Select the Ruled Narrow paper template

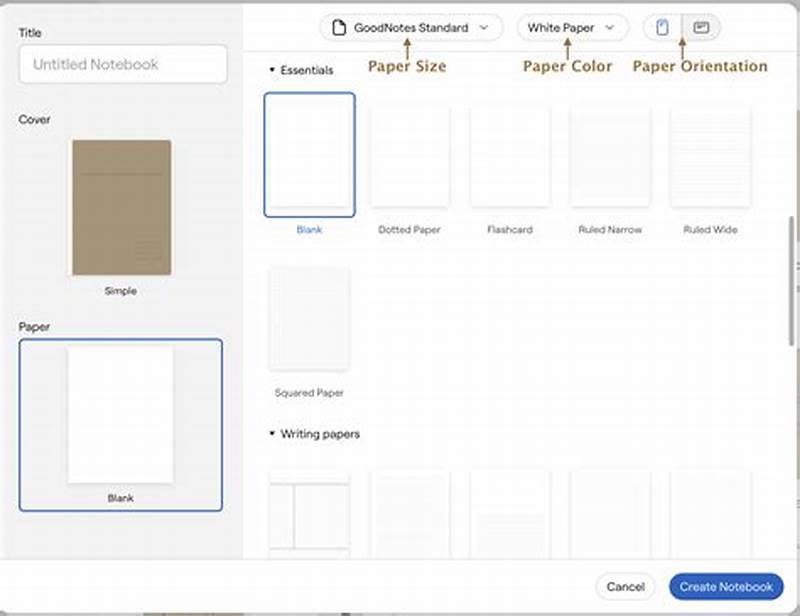608,155
